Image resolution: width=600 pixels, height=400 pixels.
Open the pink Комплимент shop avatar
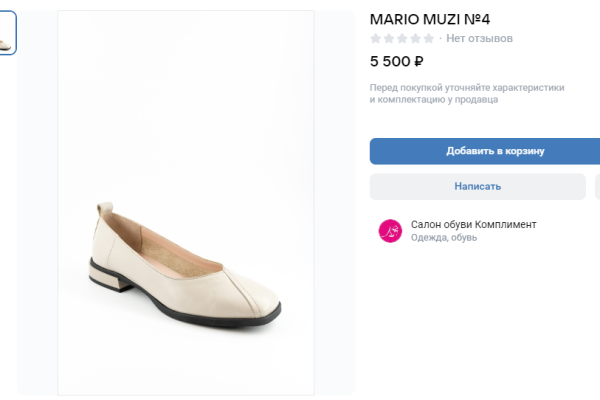390,231
